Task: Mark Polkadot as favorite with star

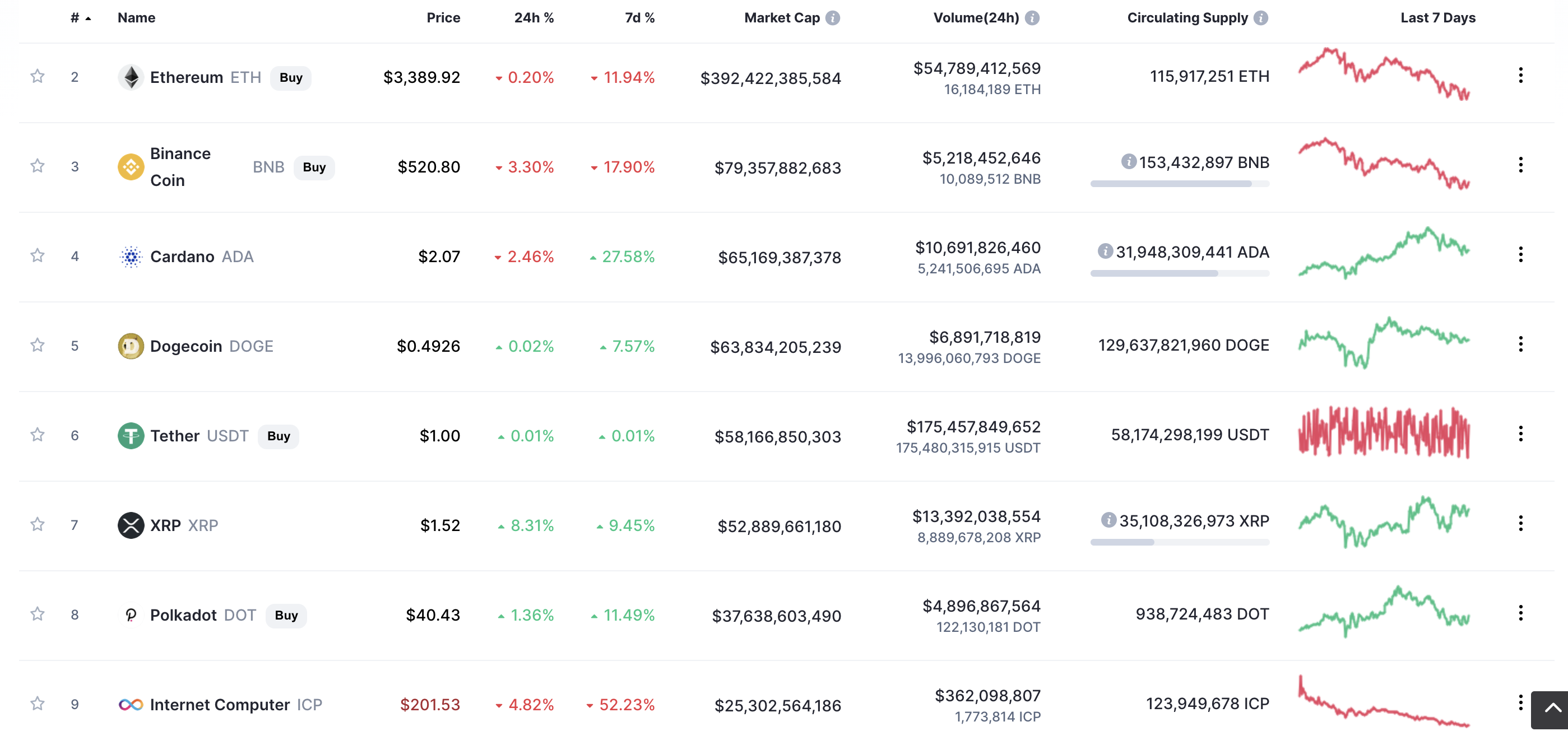Action: point(38,613)
